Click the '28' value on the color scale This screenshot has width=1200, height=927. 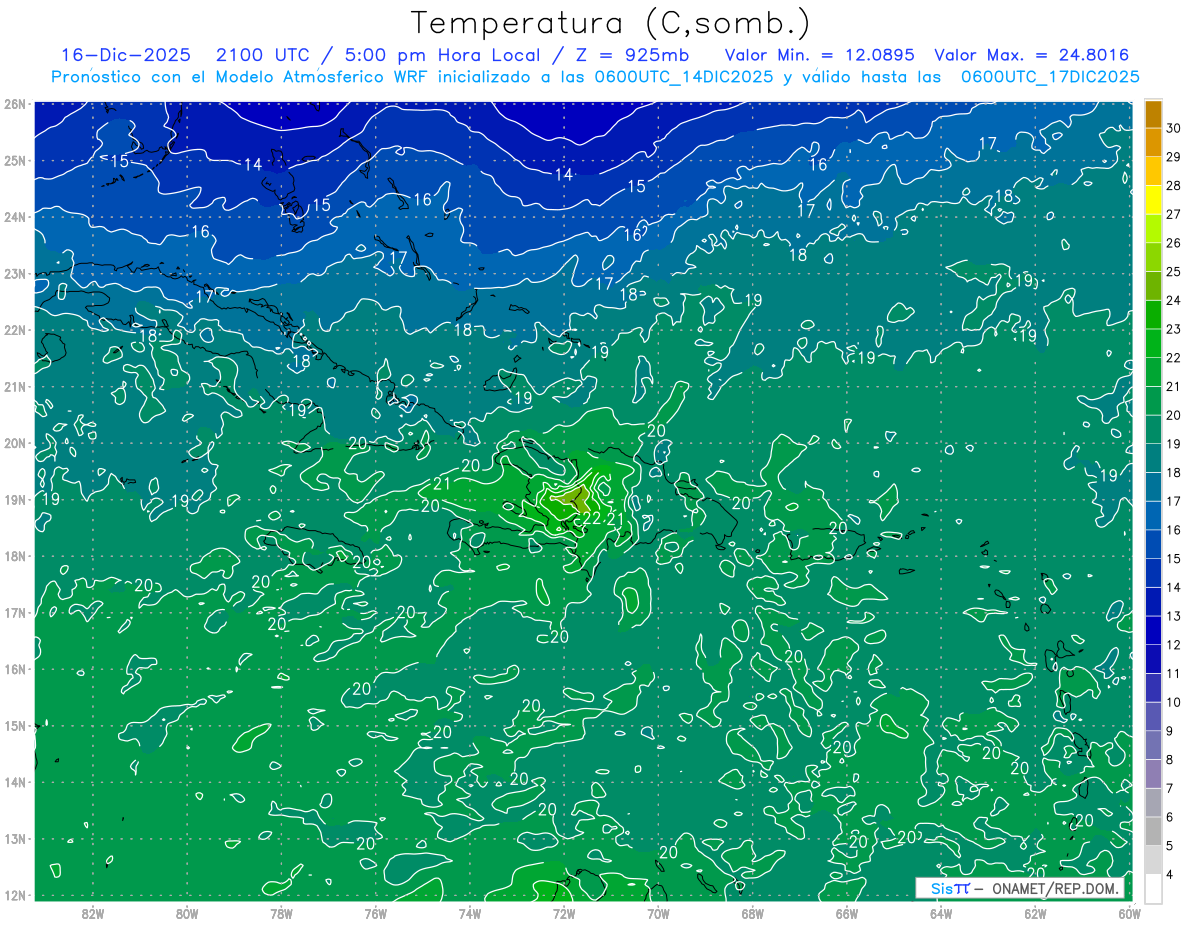[1174, 186]
